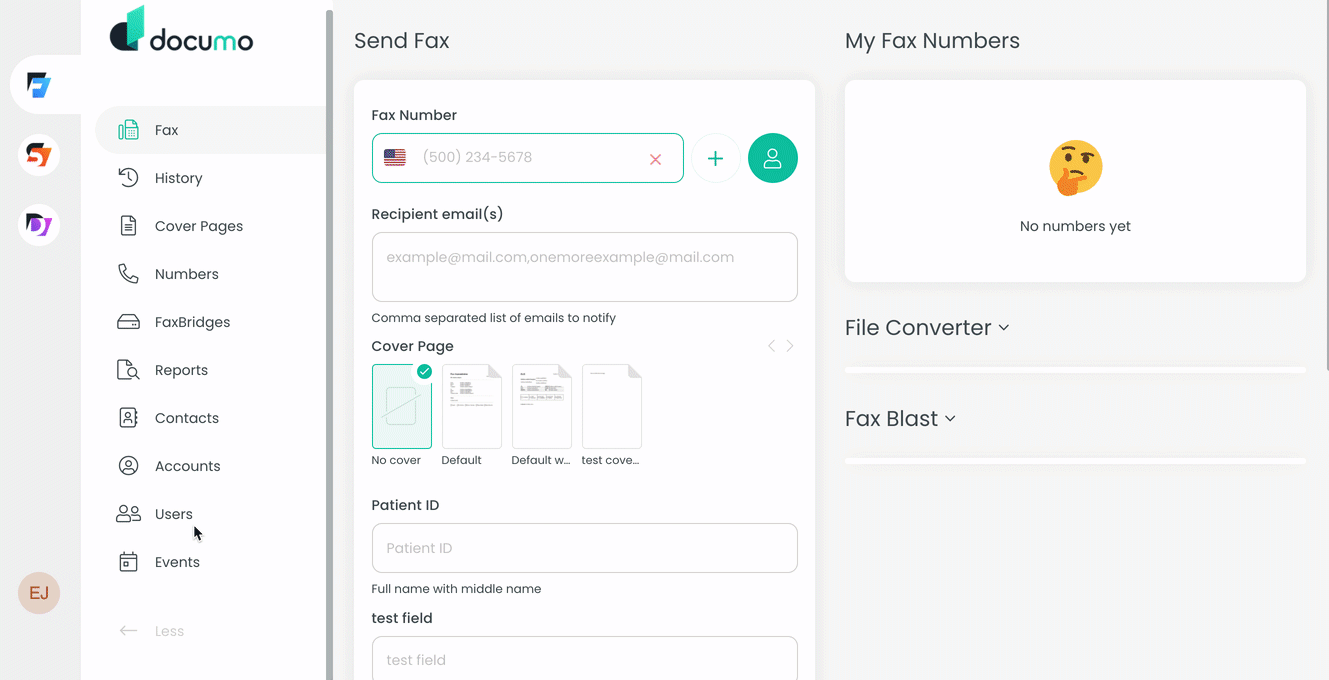The height and width of the screenshot is (680, 1329).
Task: Collapse sidebar with the Less button
Action: click(x=152, y=631)
